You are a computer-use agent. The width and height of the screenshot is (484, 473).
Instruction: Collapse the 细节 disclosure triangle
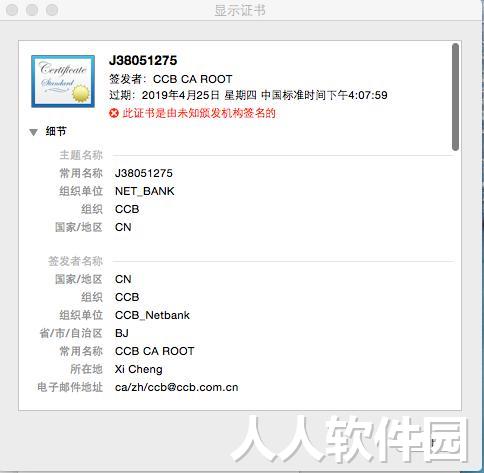point(33,132)
